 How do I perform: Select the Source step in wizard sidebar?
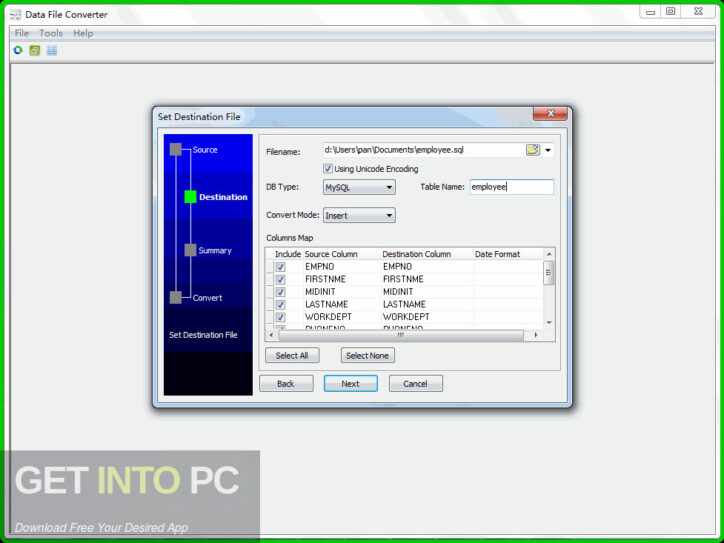[x=205, y=150]
